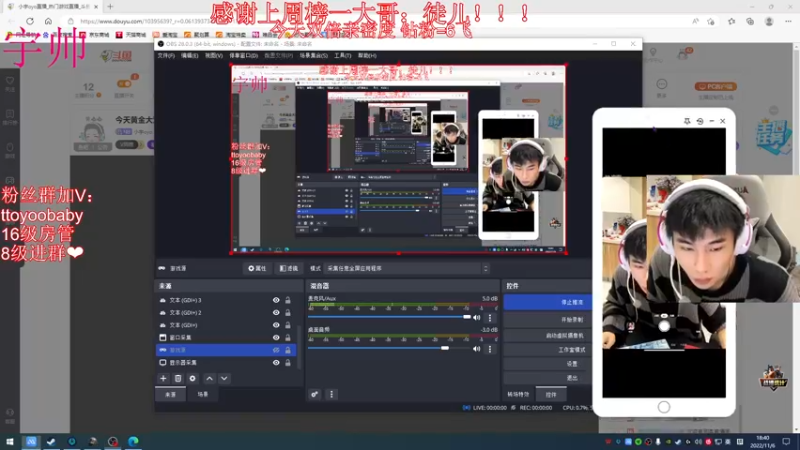Add this page to favorites star icon

(711, 21)
